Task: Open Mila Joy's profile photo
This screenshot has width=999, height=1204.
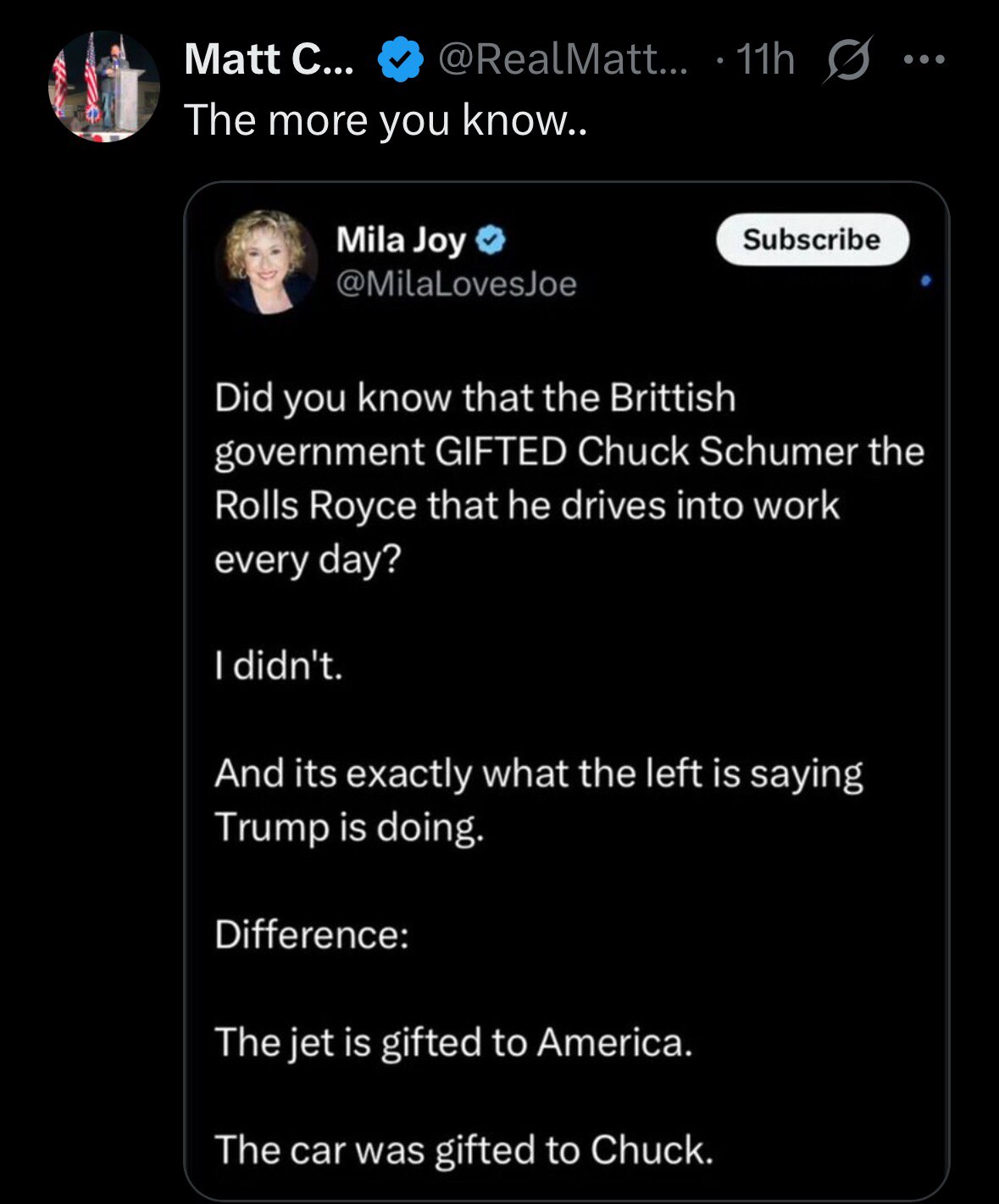Action: coord(267,263)
